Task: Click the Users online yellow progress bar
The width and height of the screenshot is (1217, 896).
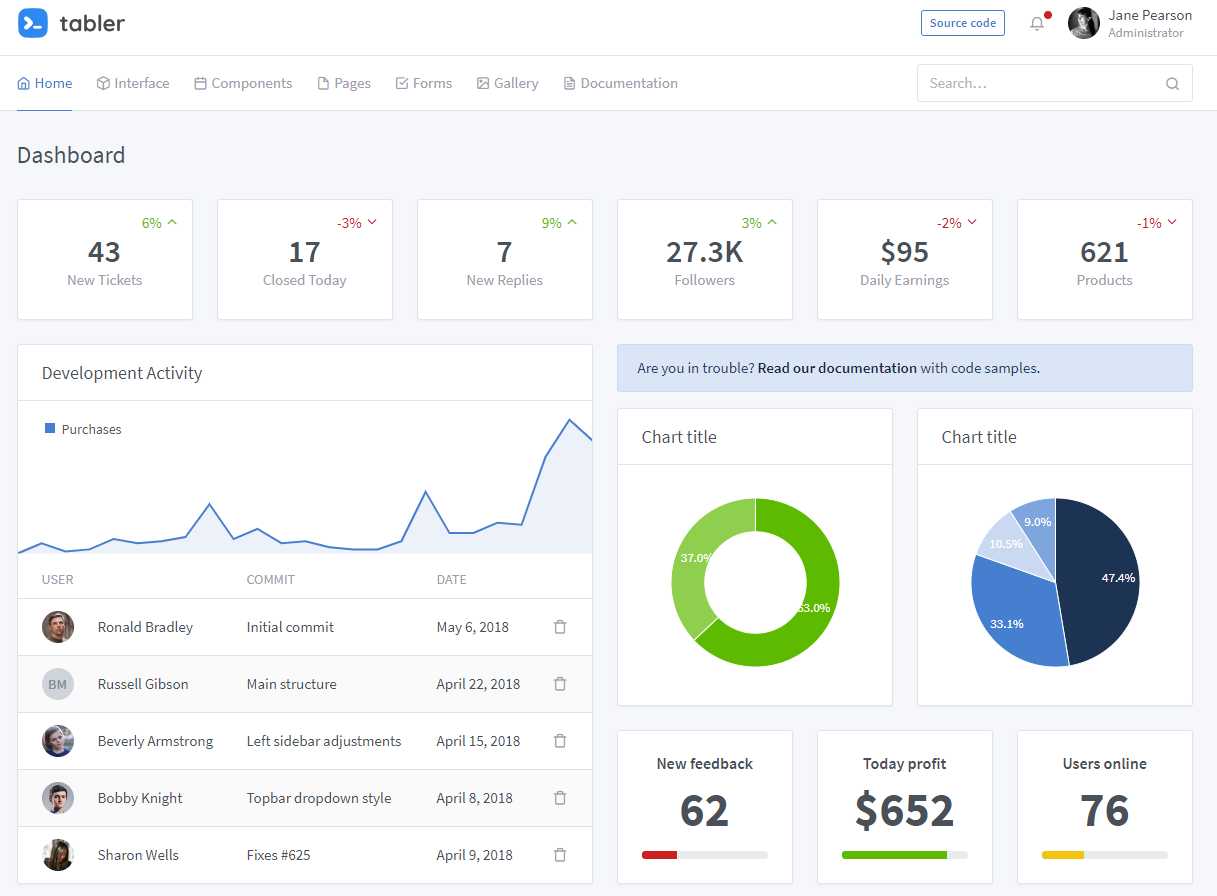Action: click(x=1063, y=855)
